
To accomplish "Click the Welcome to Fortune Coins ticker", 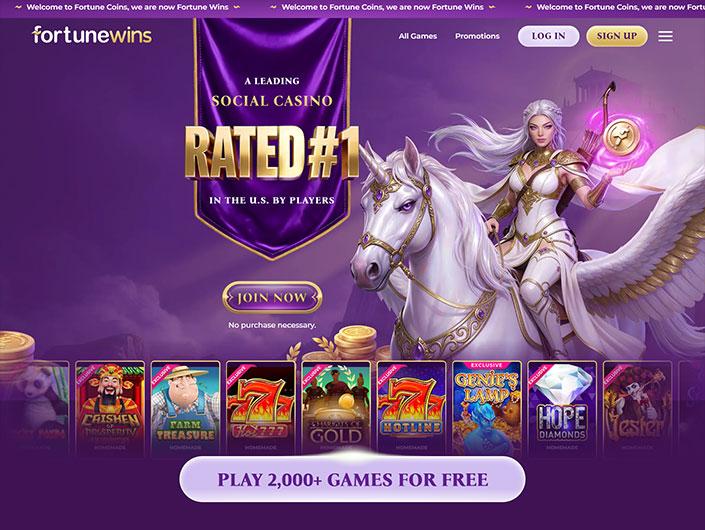I will [x=352, y=7].
